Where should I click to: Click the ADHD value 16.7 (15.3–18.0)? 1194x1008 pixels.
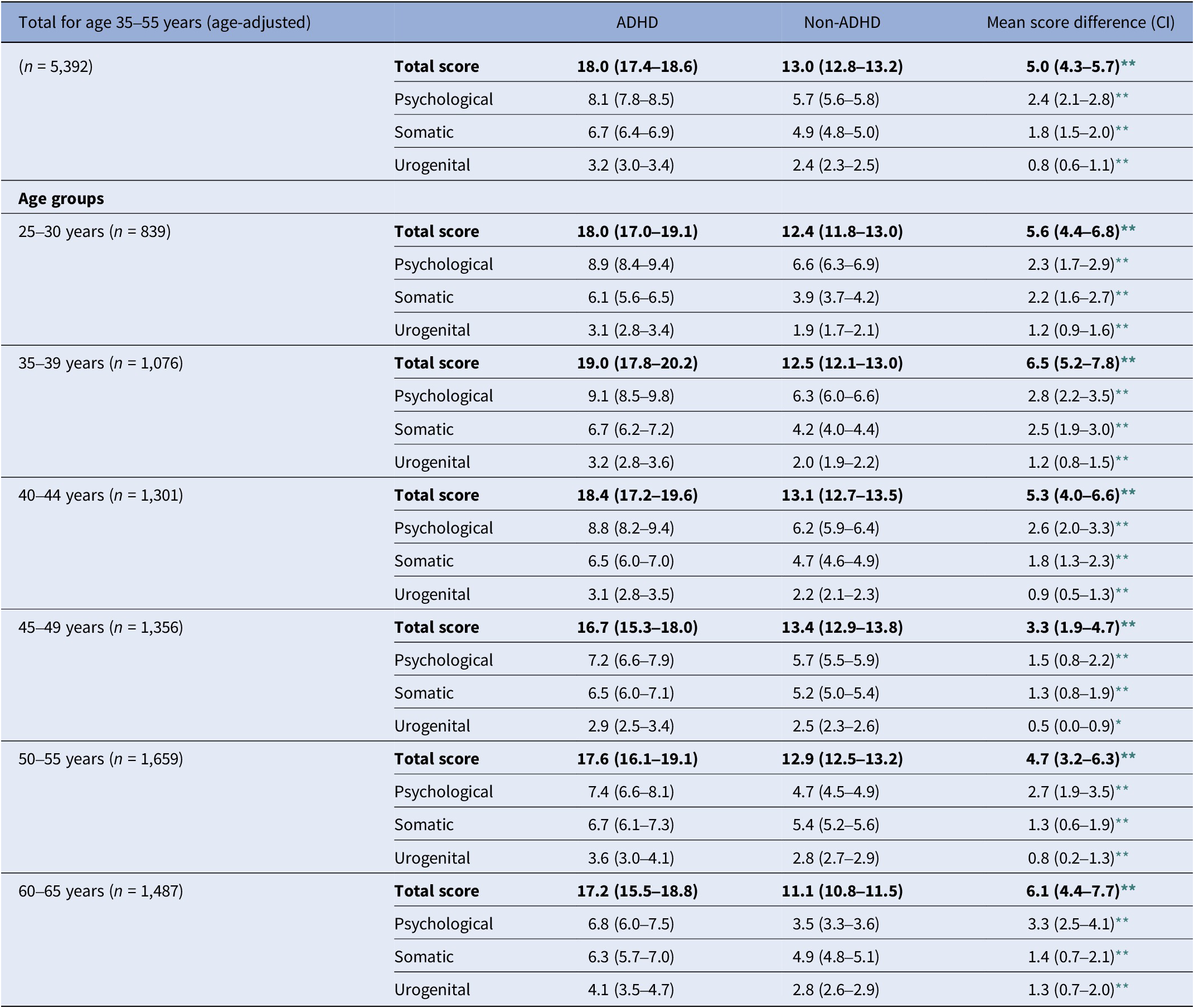tap(637, 627)
